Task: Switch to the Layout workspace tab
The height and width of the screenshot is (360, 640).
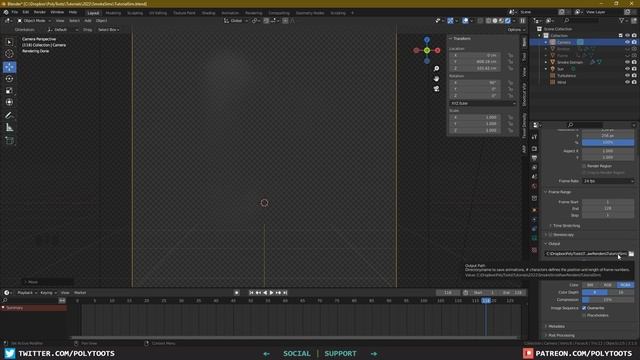Action: [x=93, y=13]
